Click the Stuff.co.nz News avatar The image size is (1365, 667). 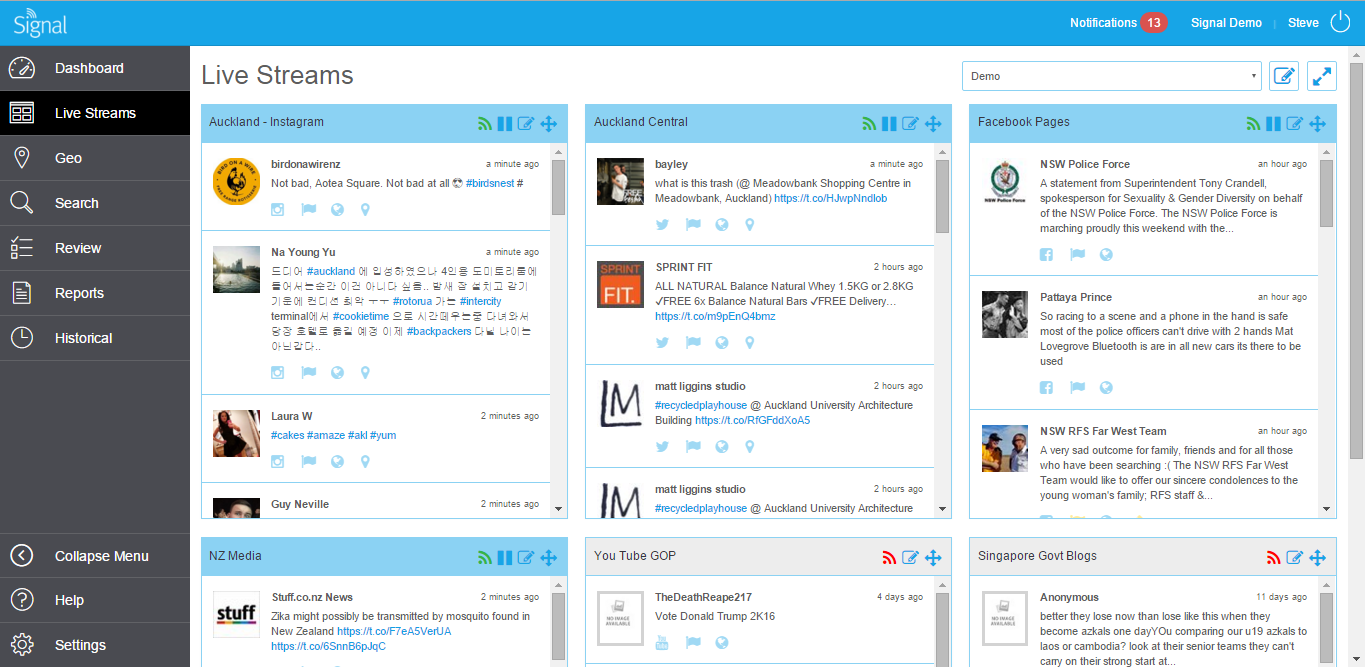pyautogui.click(x=236, y=615)
